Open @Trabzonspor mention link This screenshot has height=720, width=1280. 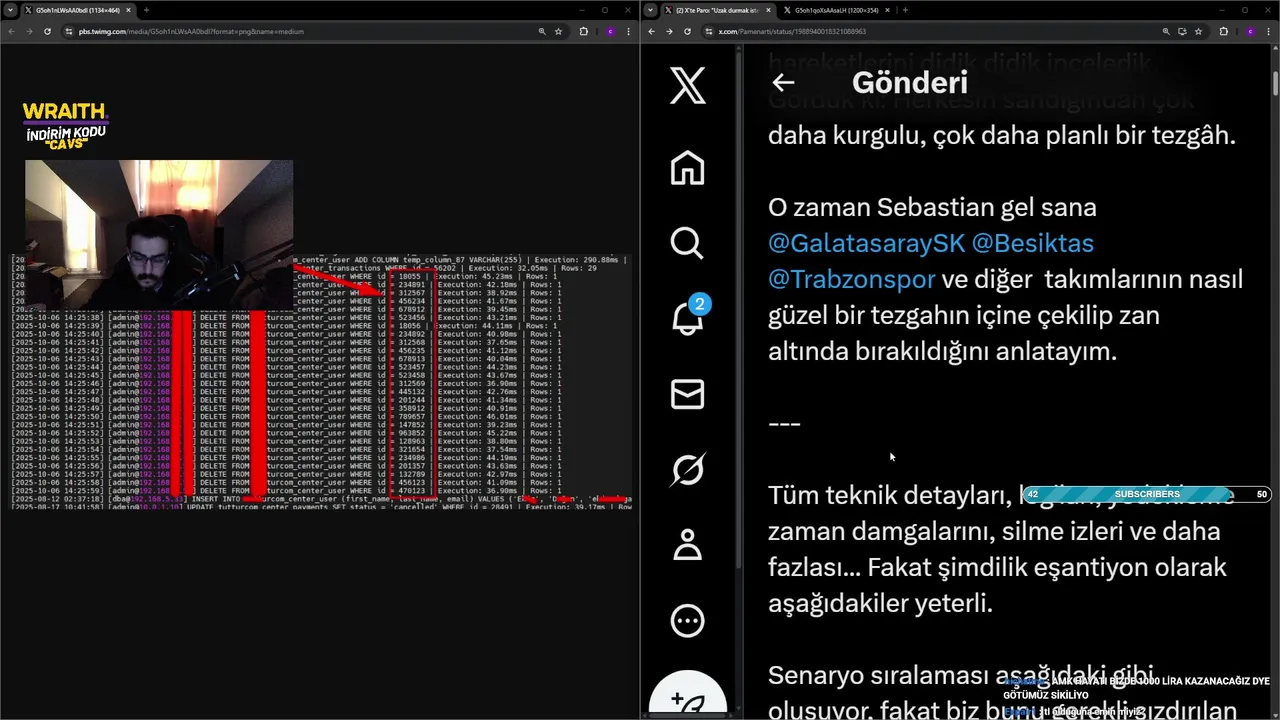click(x=851, y=279)
